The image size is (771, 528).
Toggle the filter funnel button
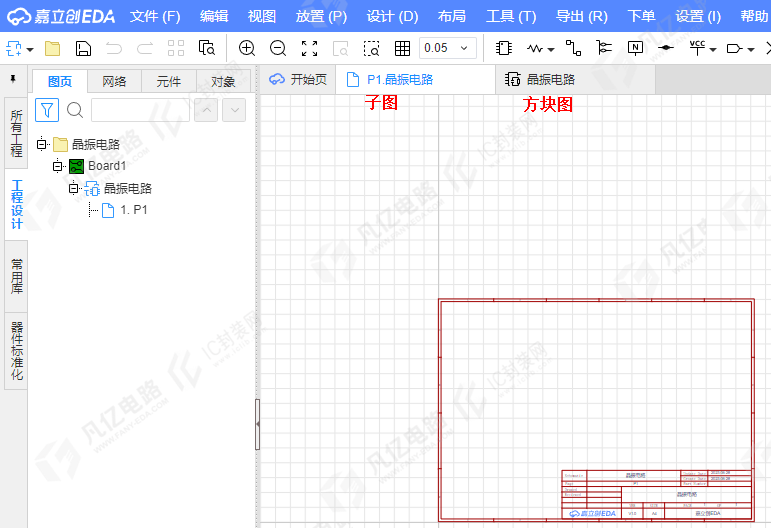tap(47, 110)
